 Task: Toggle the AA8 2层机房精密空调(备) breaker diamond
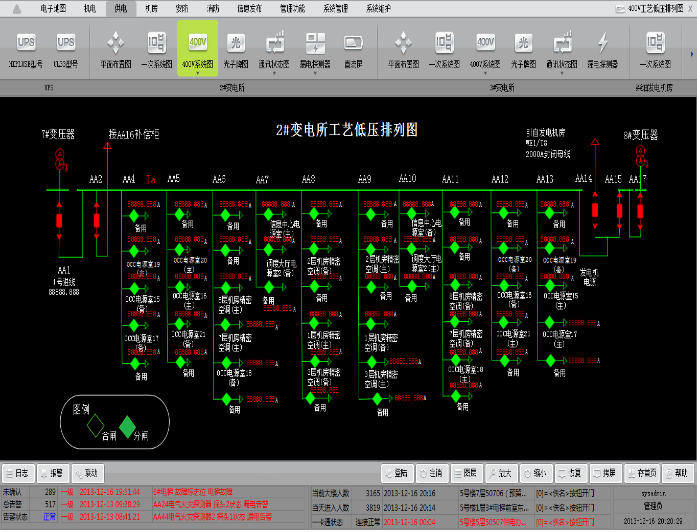tap(314, 249)
